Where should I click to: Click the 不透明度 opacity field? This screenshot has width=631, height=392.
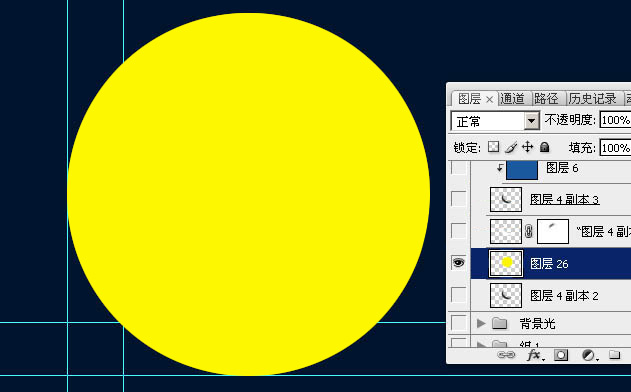tap(615, 120)
